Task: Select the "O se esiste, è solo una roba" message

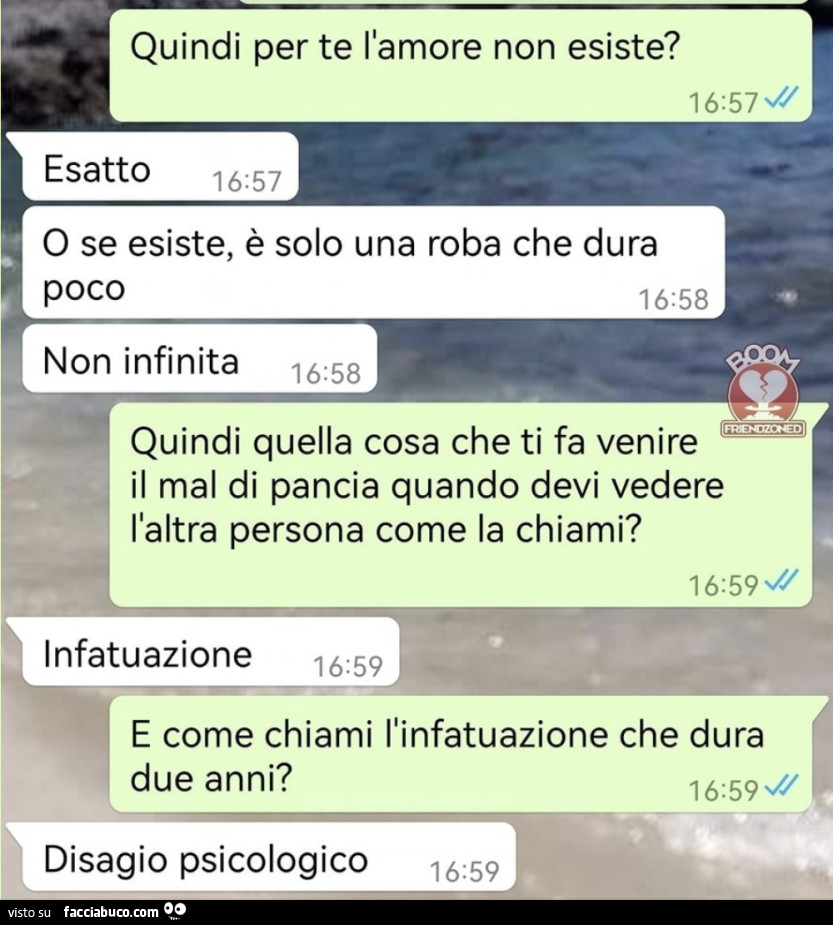Action: (373, 263)
